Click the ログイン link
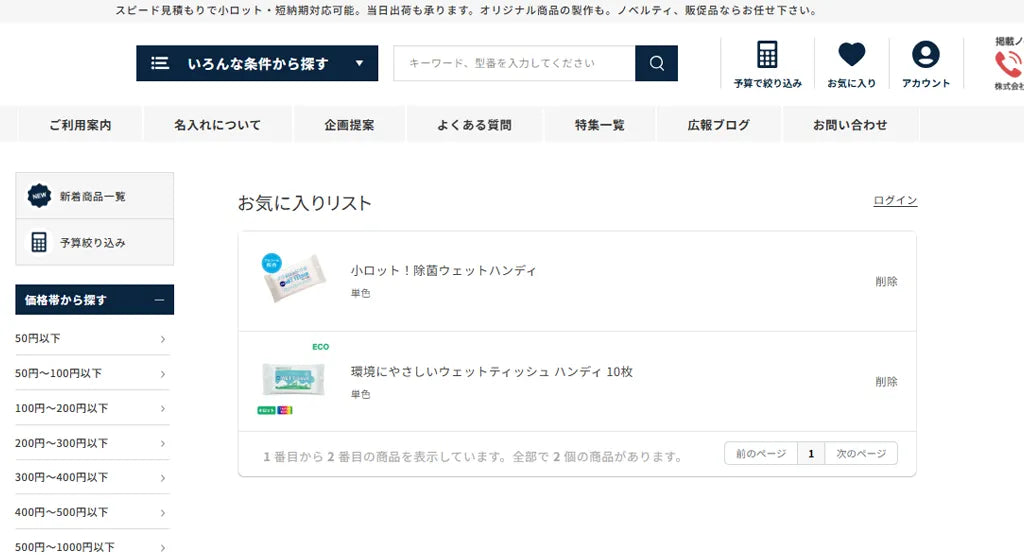Screen dimensions: 1024x555 click(x=895, y=200)
